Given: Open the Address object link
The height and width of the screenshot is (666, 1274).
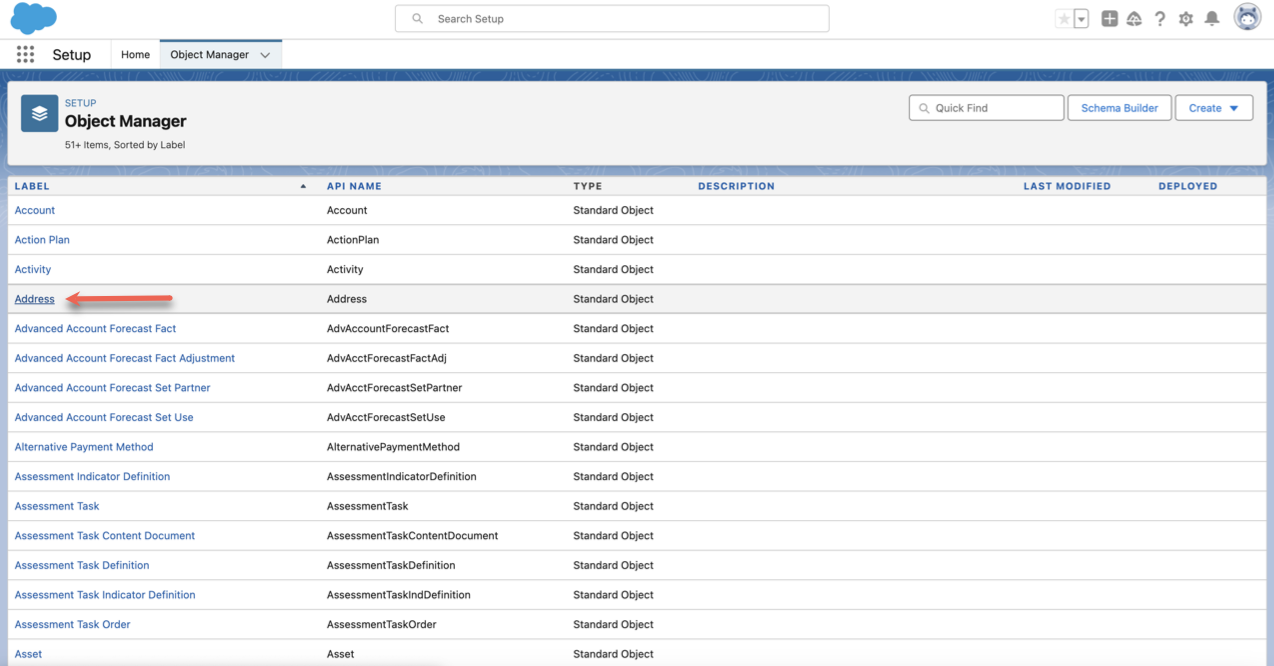Looking at the screenshot, I should pyautogui.click(x=34, y=299).
